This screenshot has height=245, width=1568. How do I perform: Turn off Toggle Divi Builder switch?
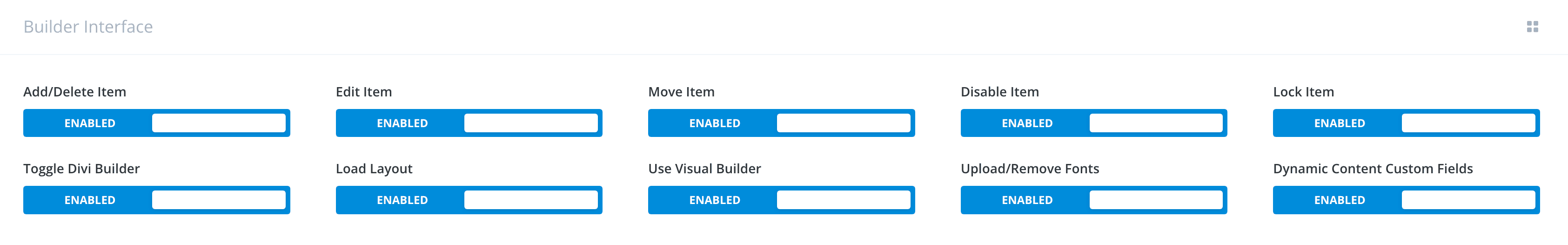156,200
